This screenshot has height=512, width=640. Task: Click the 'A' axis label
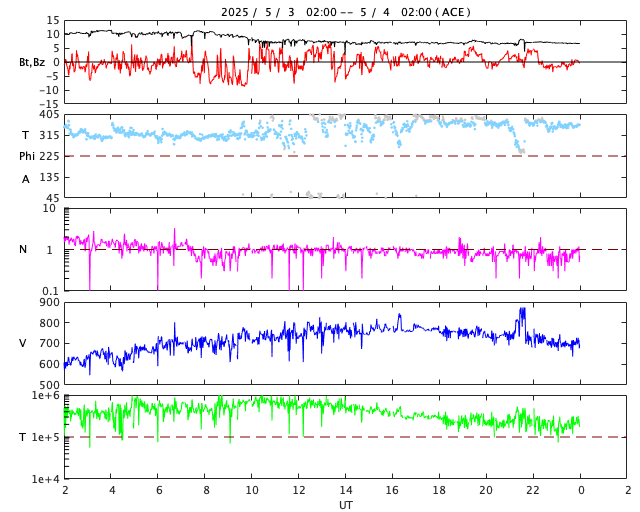[26, 179]
